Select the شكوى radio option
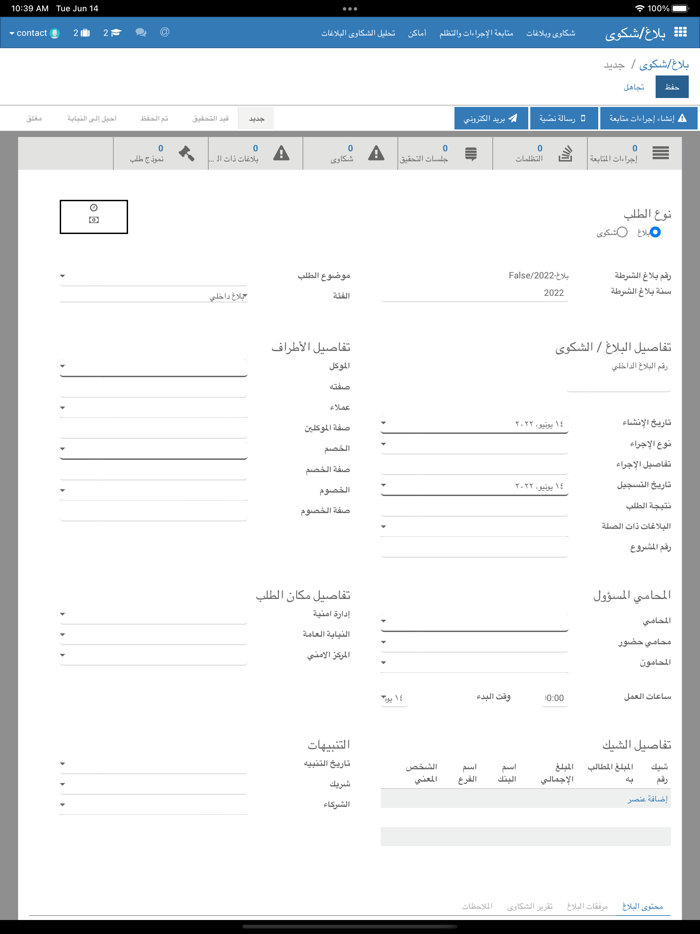 click(x=621, y=232)
